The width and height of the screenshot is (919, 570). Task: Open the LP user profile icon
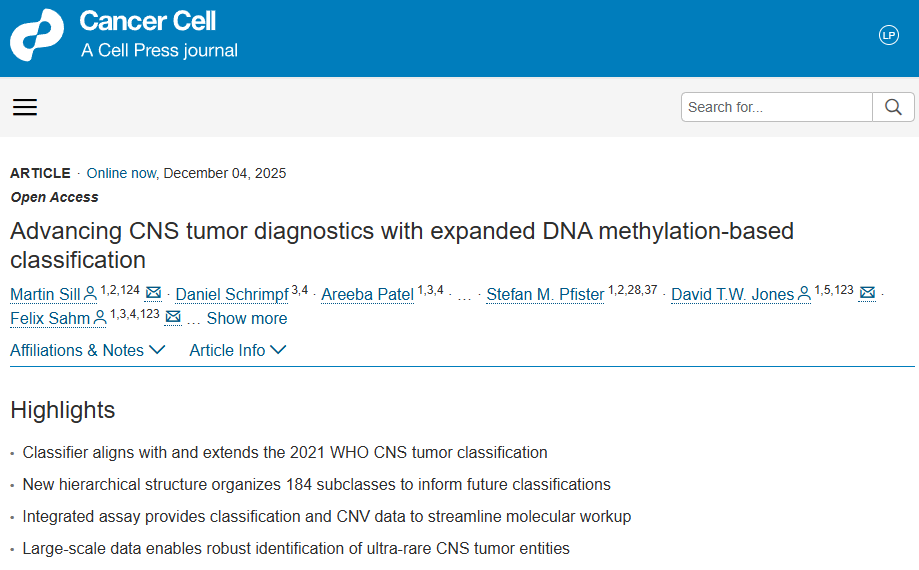889,35
